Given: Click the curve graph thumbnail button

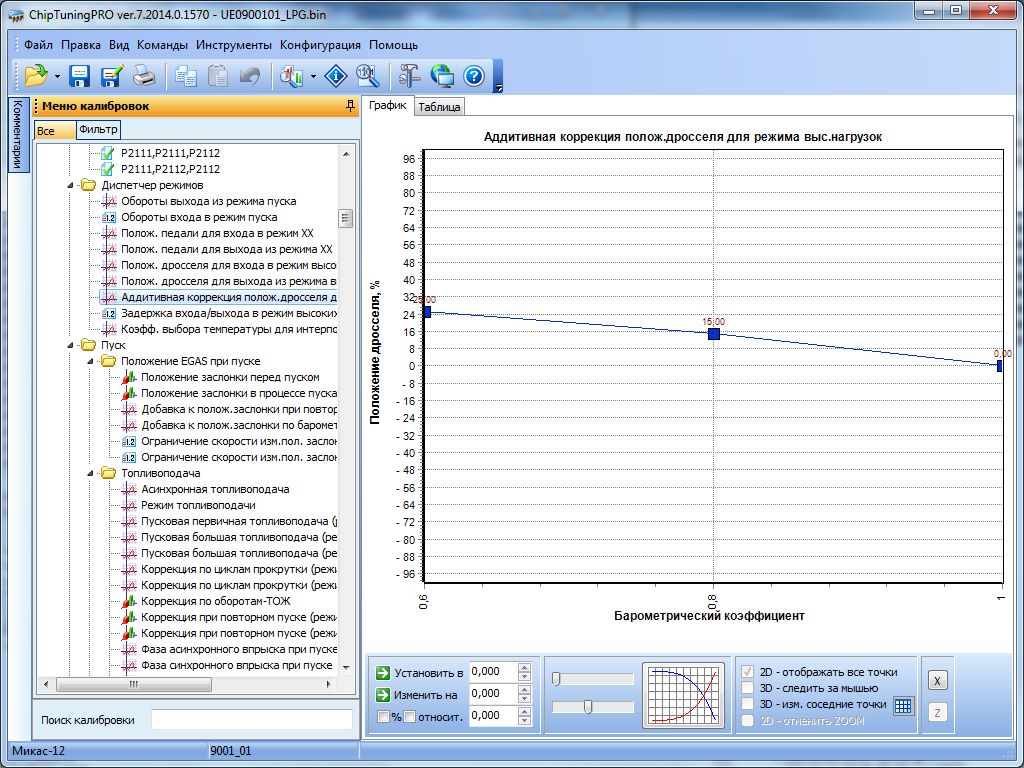Looking at the screenshot, I should coord(683,695).
